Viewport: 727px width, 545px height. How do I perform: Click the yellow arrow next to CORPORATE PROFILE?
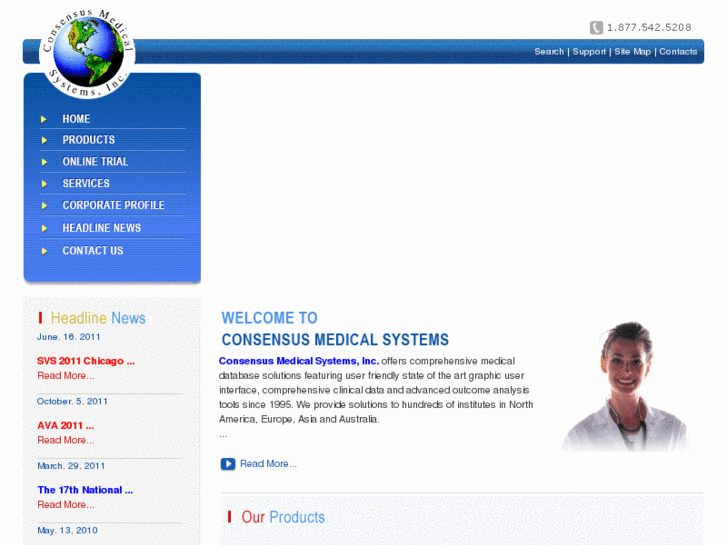(x=44, y=205)
